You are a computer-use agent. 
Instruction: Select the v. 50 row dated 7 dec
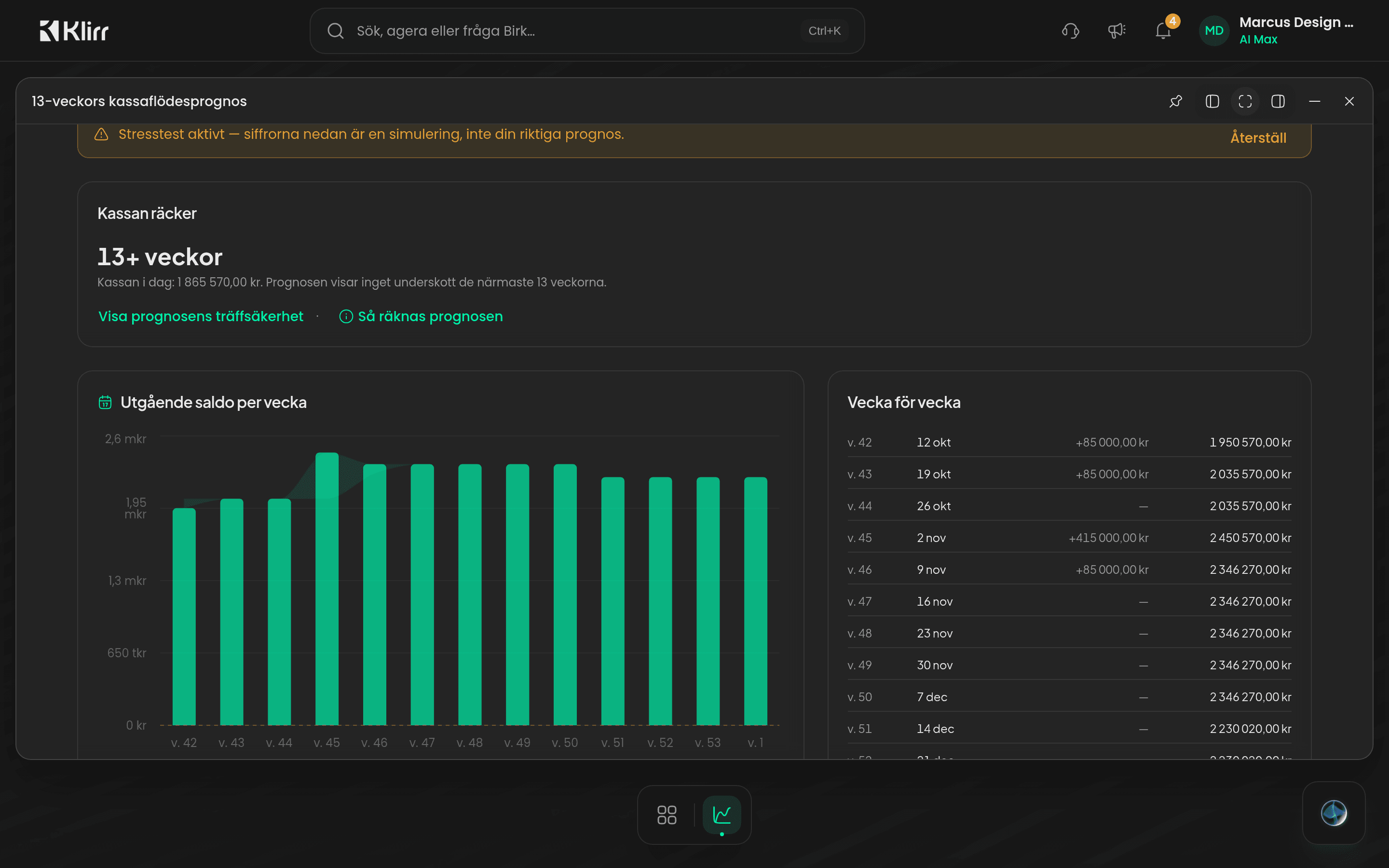[1069, 697]
